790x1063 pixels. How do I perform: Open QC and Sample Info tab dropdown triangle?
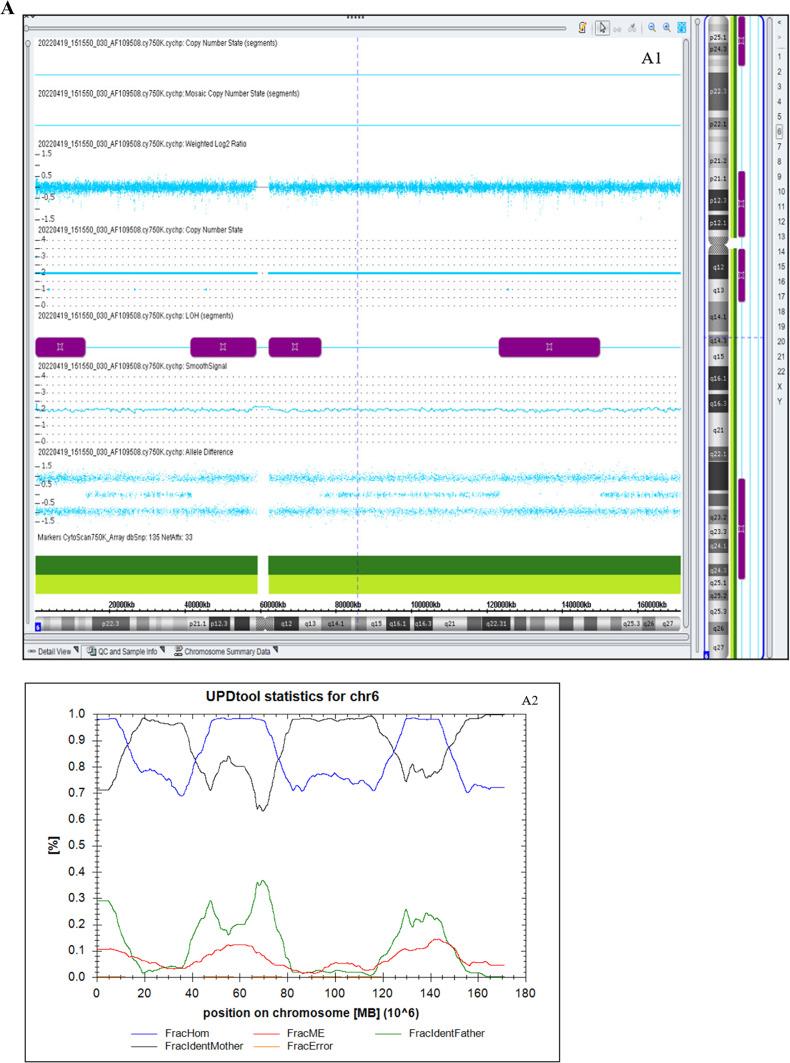(x=162, y=650)
